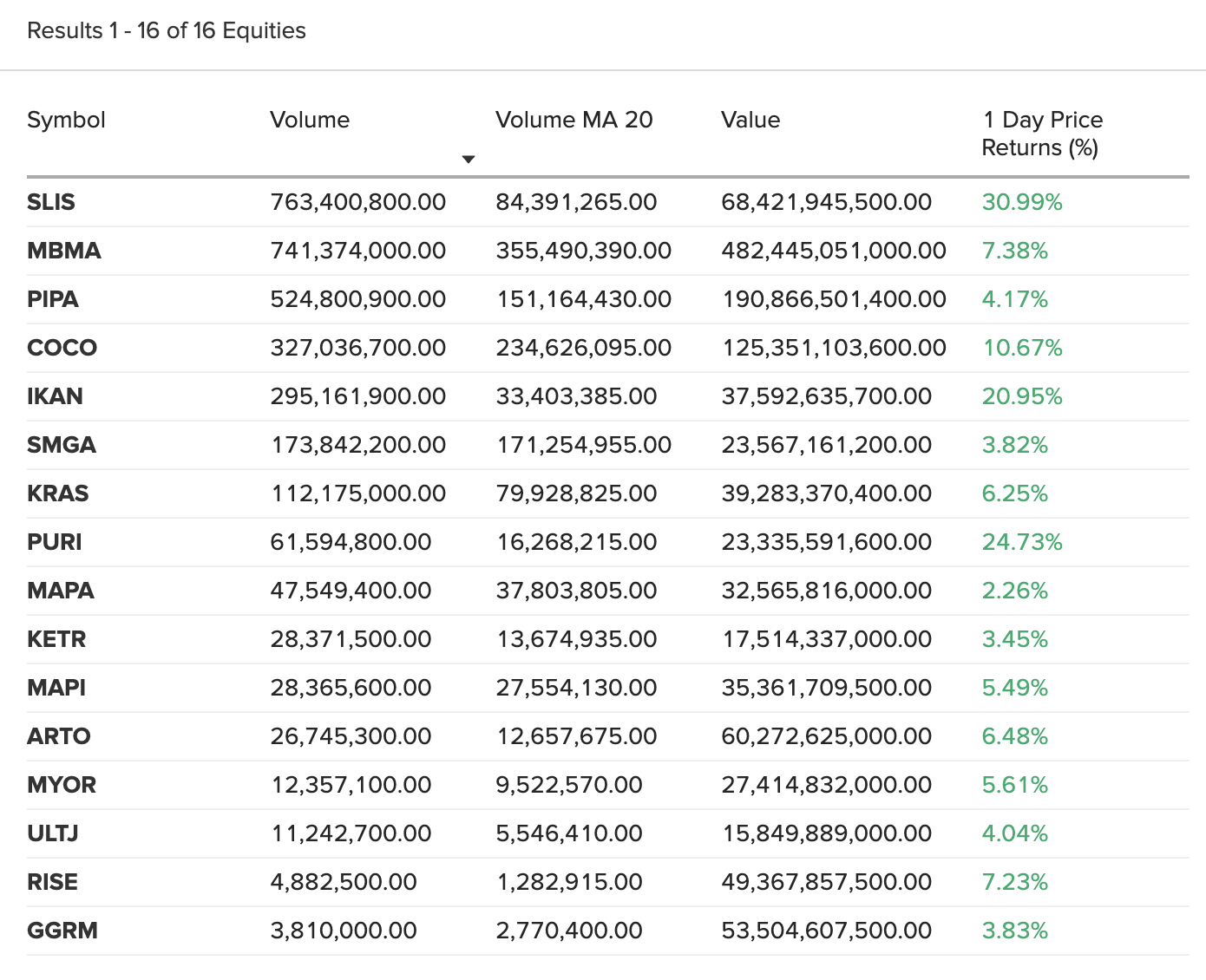Click the GGRM symbol link
Image resolution: width=1206 pixels, height=980 pixels.
[62, 931]
